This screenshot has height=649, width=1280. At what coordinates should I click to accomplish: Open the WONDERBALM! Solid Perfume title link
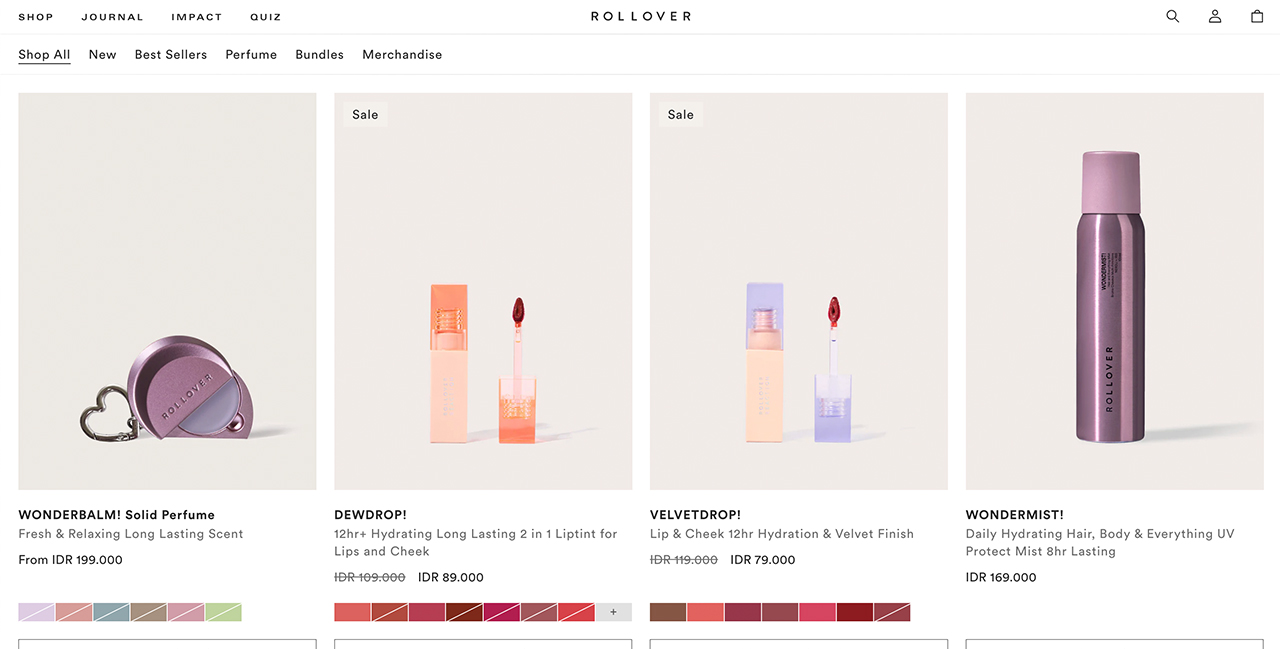(x=116, y=515)
